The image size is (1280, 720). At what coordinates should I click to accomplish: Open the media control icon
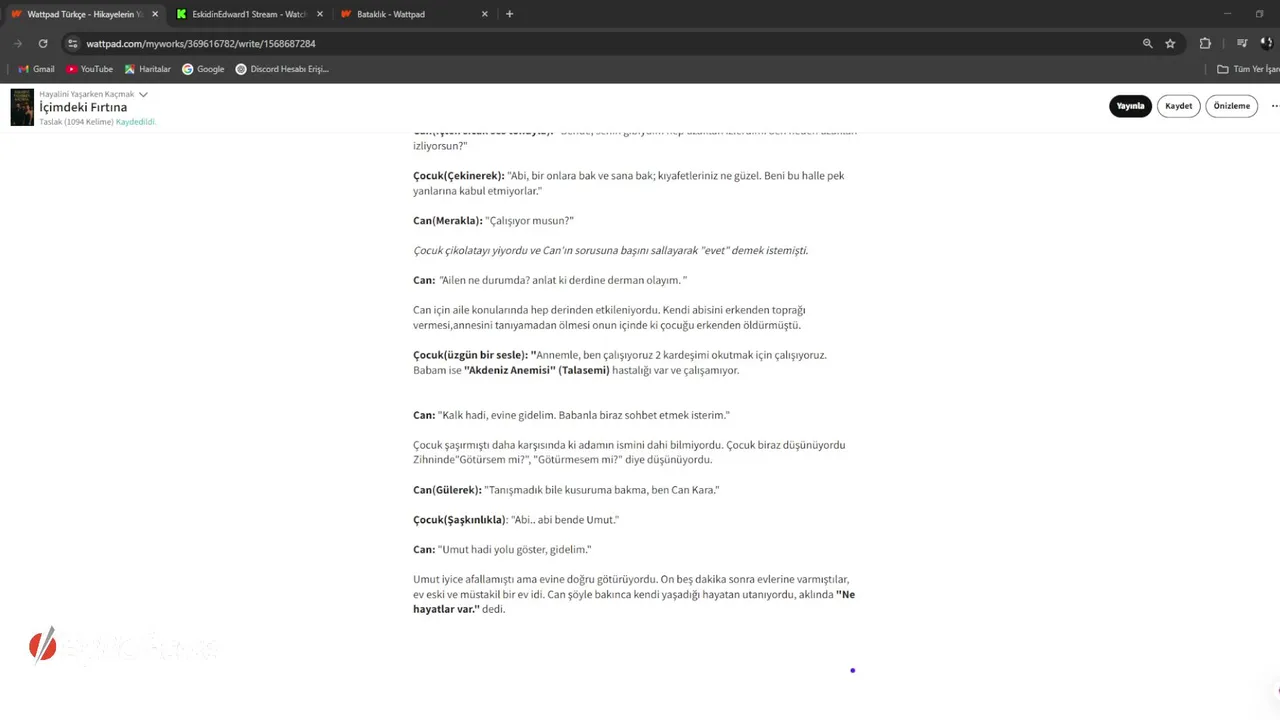coord(1242,44)
